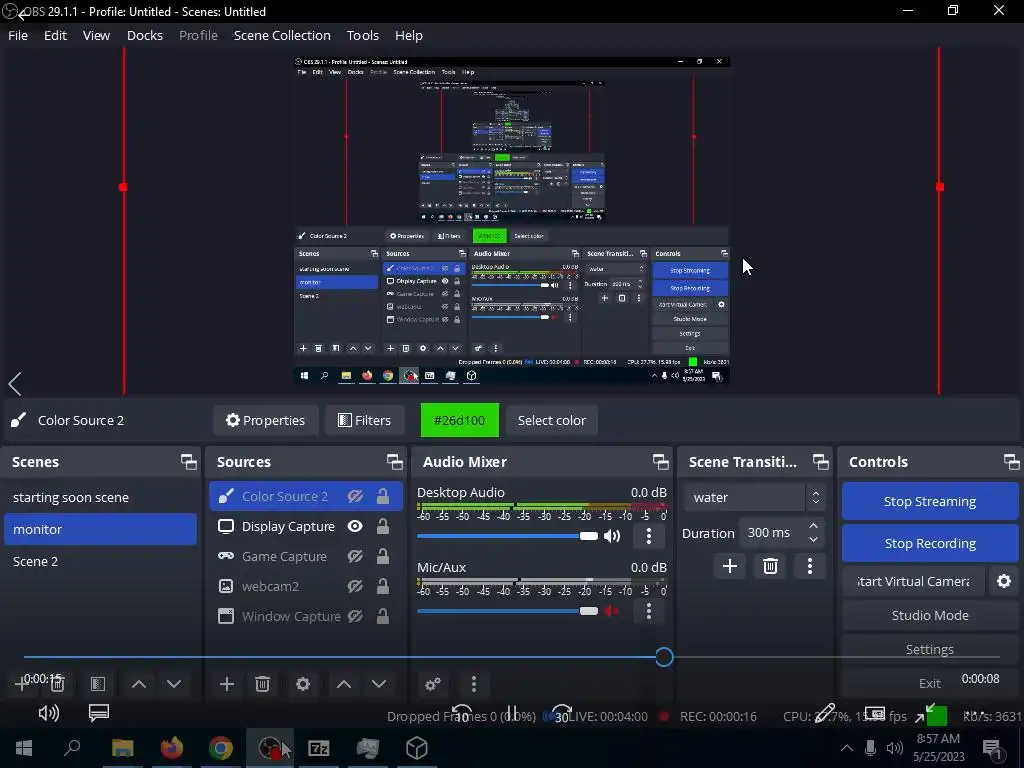Open scene filters icon in Scenes toolbar
The height and width of the screenshot is (768, 1024).
(x=98, y=684)
